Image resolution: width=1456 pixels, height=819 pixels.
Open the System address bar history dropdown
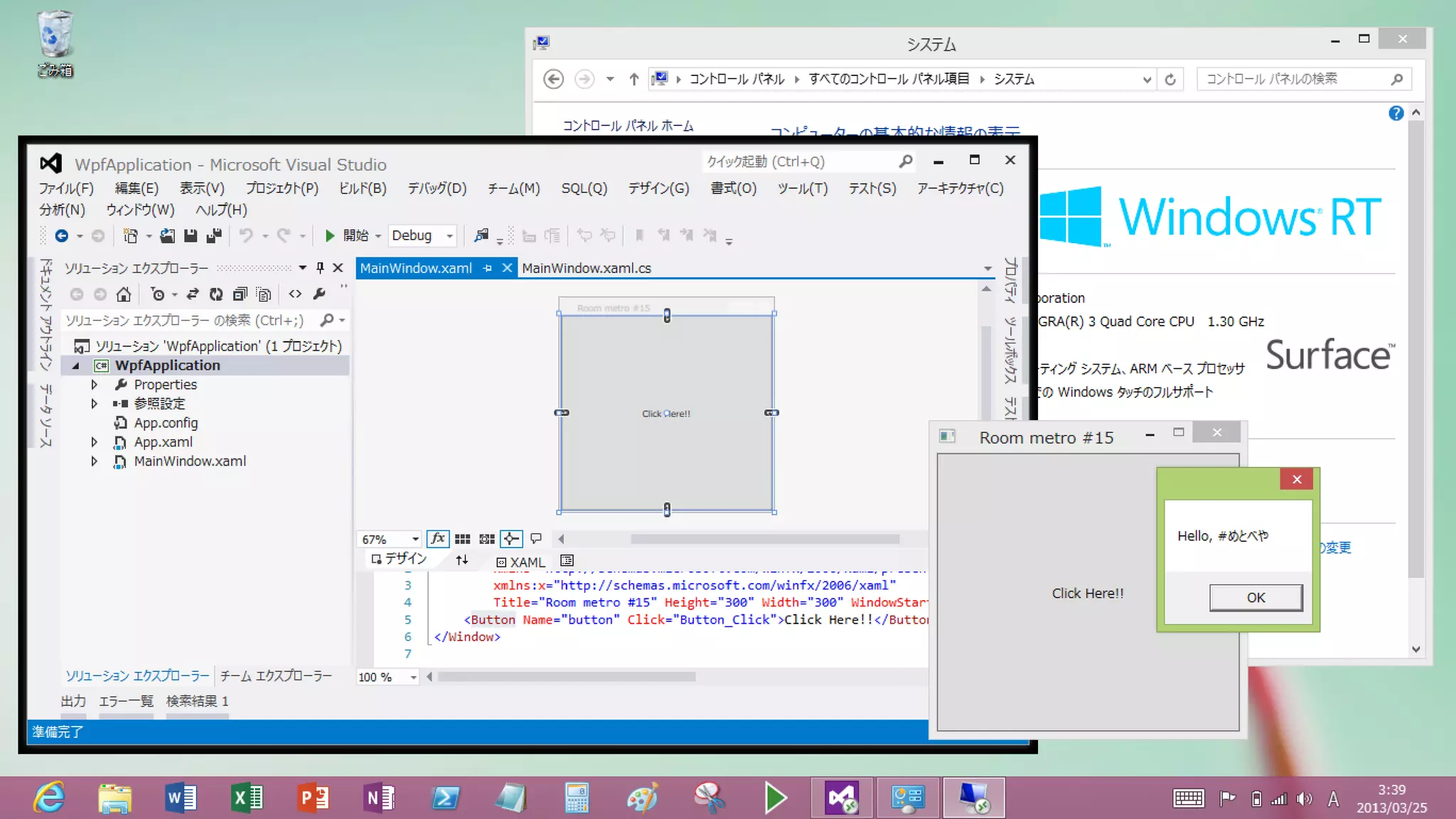click(1146, 80)
